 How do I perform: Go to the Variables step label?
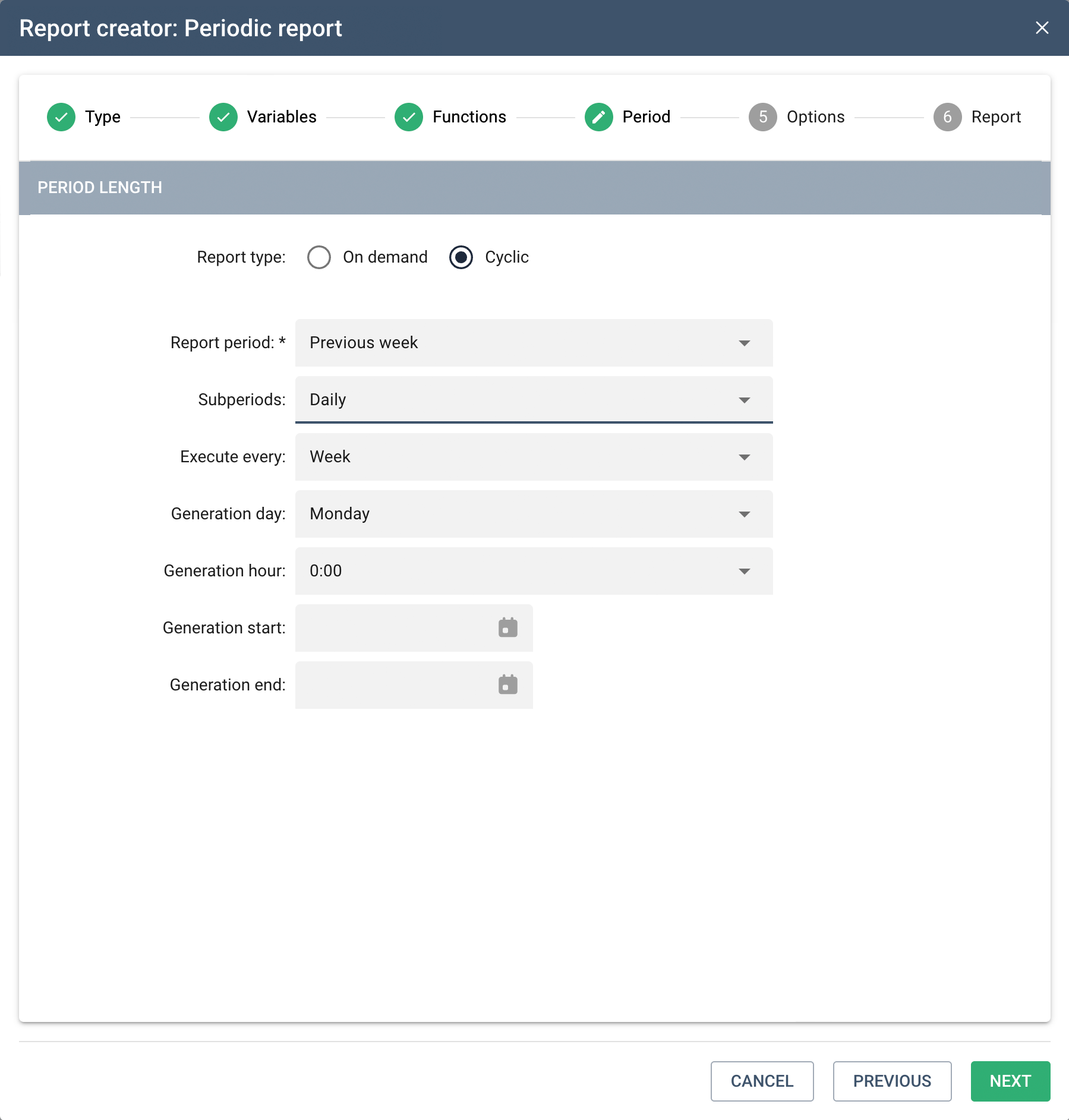282,117
